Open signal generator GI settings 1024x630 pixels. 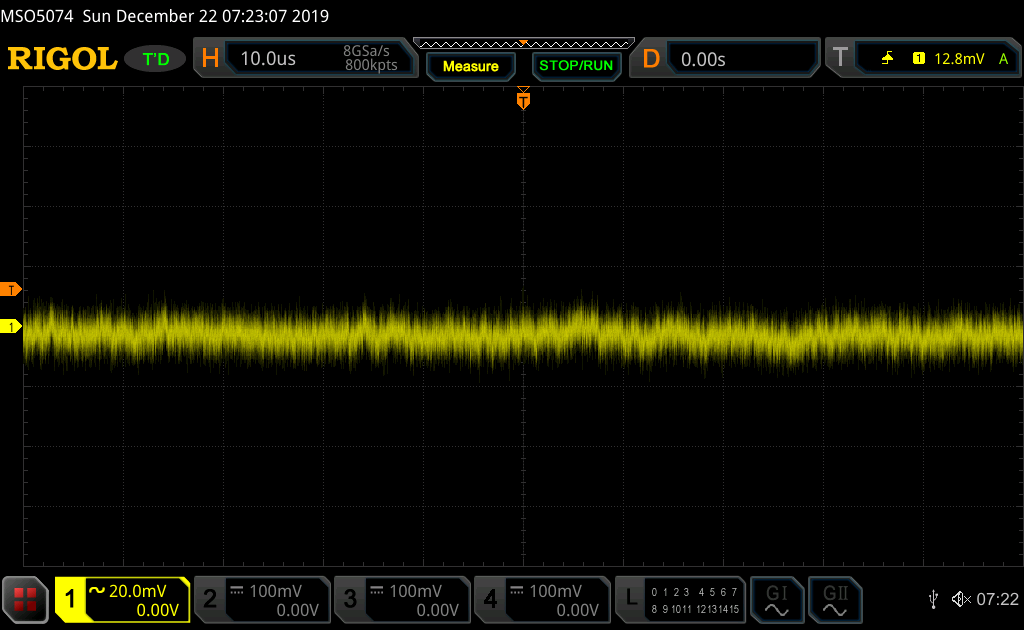point(777,599)
